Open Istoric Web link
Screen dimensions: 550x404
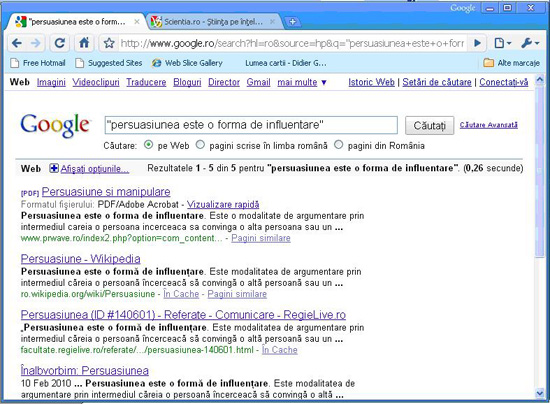point(371,82)
